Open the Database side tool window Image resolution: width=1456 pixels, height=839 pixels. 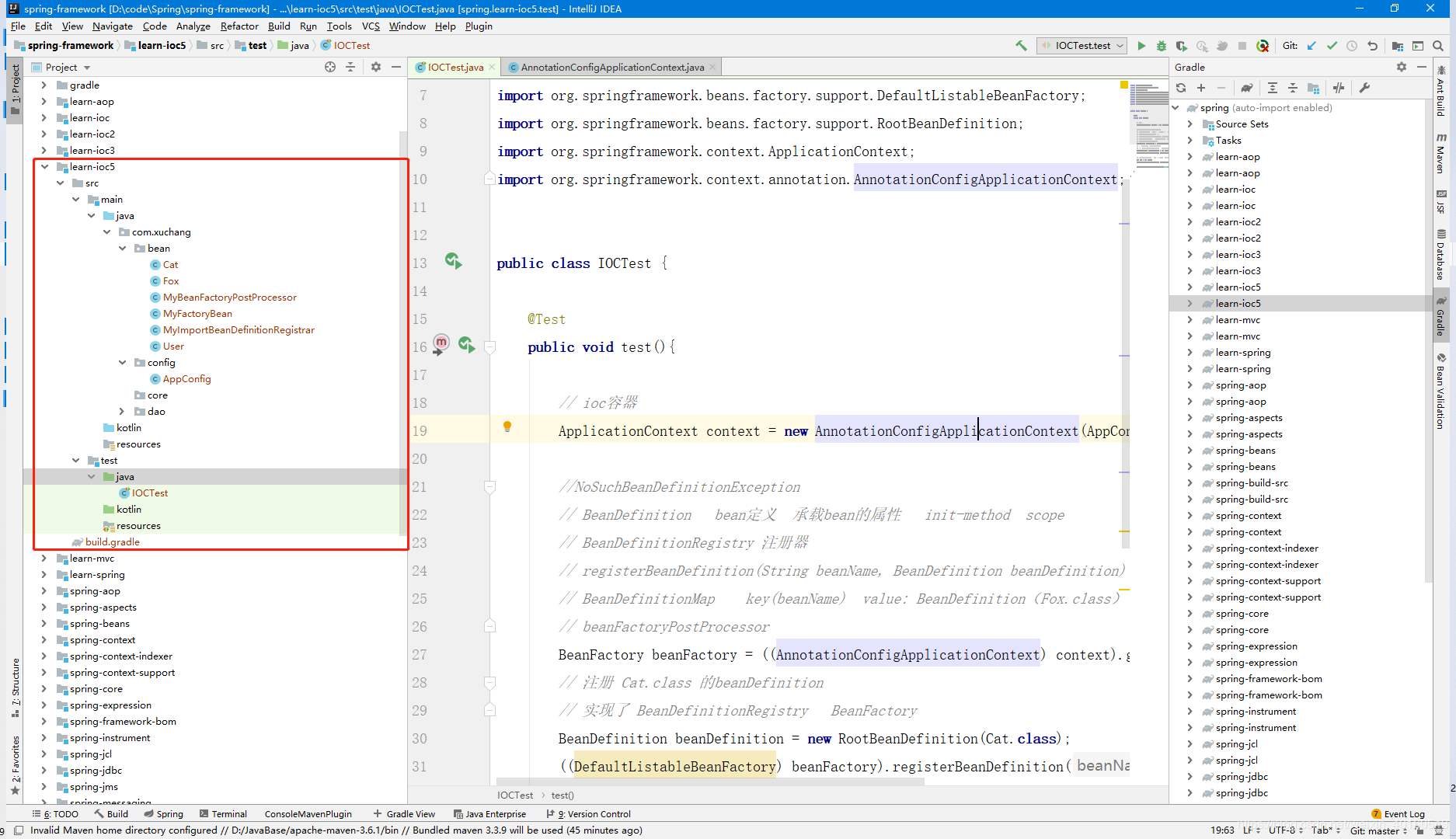pos(1440,255)
